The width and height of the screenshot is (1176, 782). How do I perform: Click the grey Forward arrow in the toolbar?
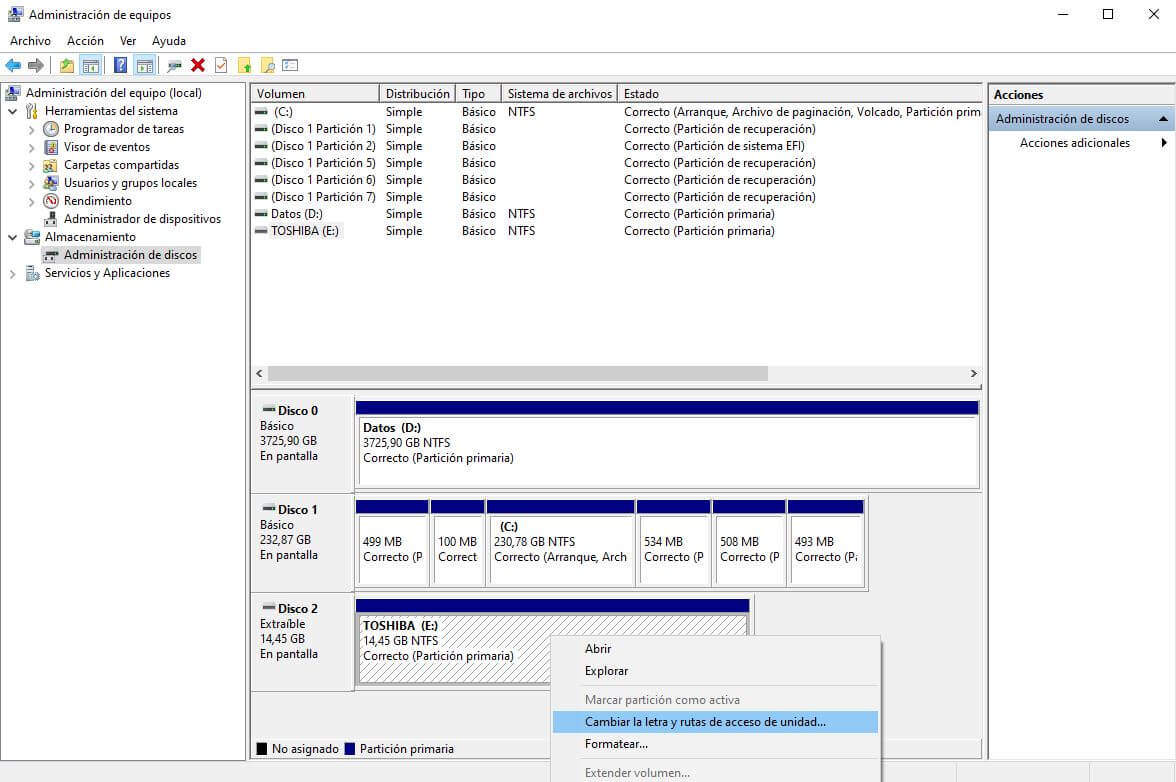[35, 66]
